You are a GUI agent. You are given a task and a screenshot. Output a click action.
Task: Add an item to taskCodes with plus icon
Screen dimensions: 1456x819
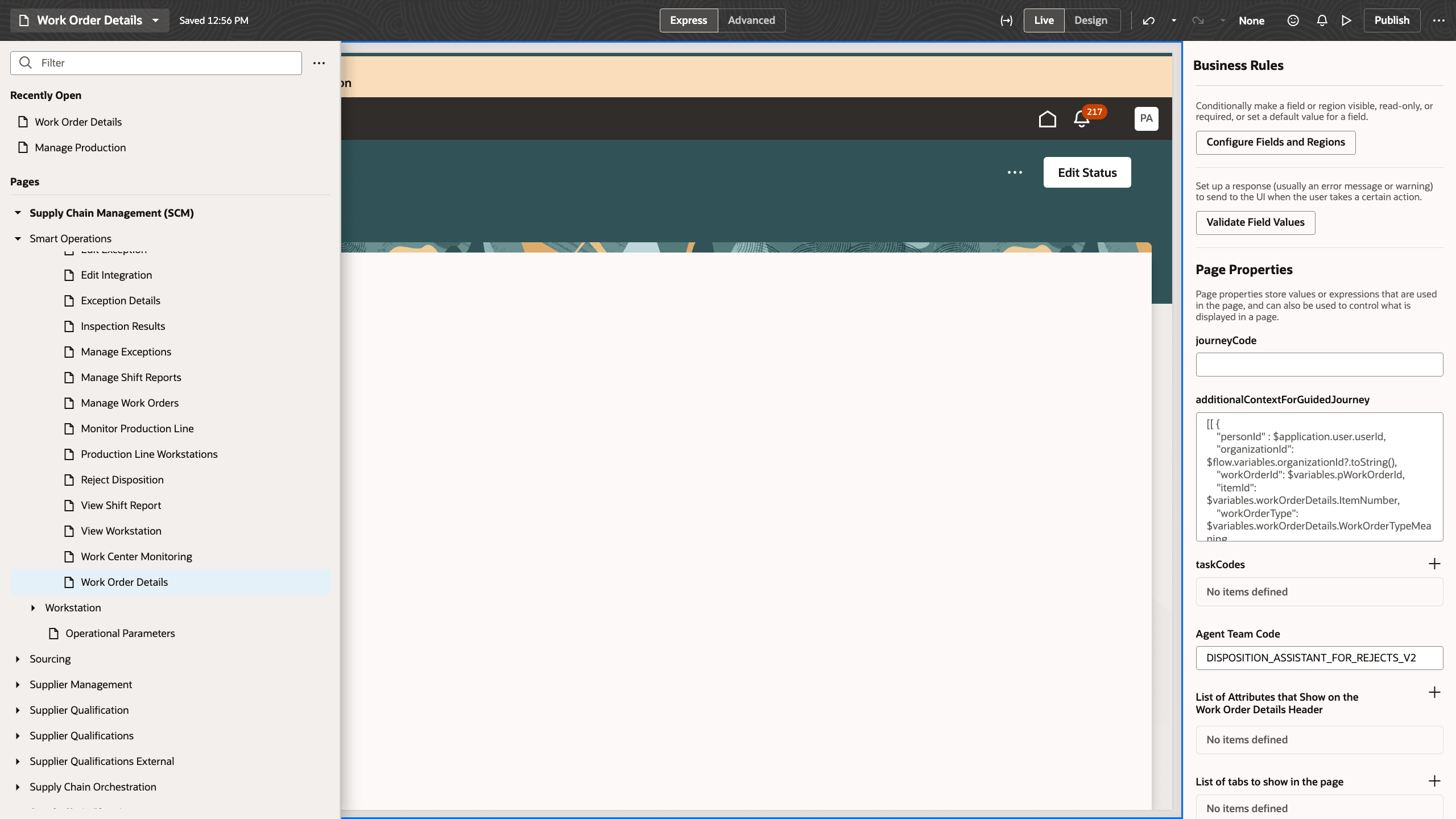pyautogui.click(x=1435, y=564)
